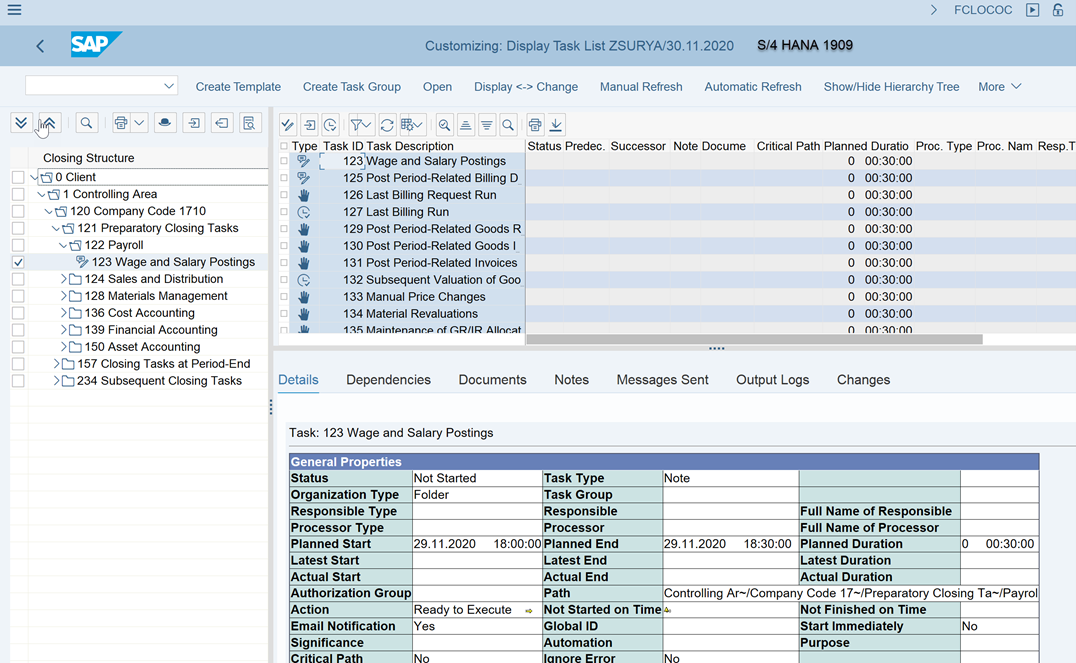Click the refresh icon in task list toolbar

tap(387, 125)
